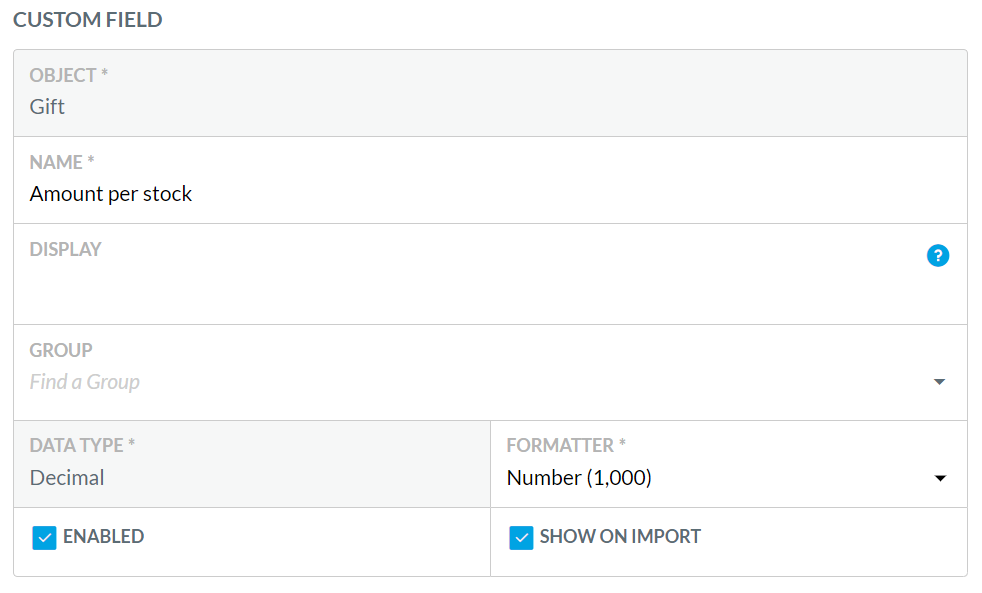Click the Gift object value
The height and width of the screenshot is (593, 982).
point(47,107)
